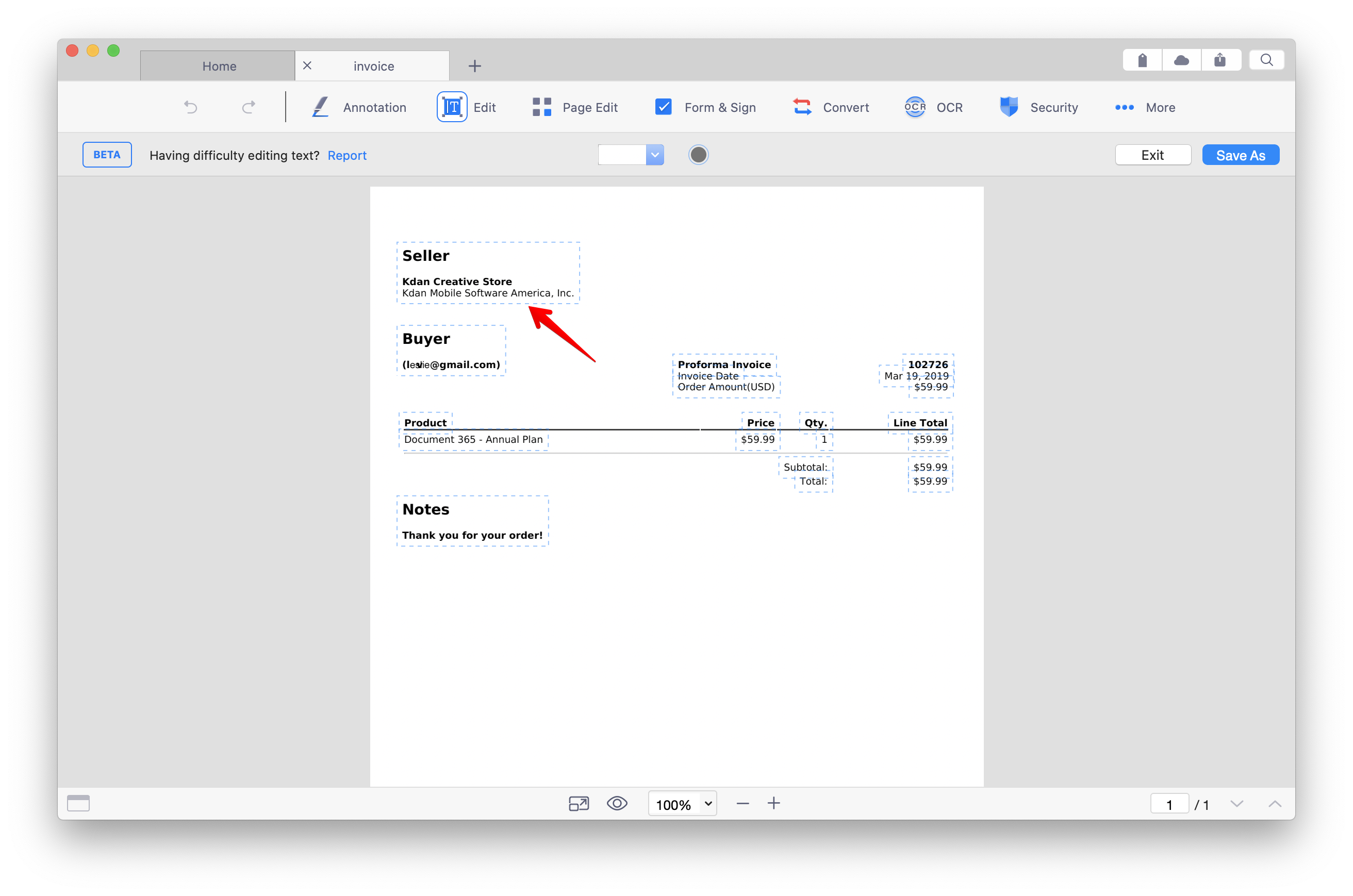This screenshot has height=896, width=1353.
Task: Select the Qty. column header
Action: 815,422
